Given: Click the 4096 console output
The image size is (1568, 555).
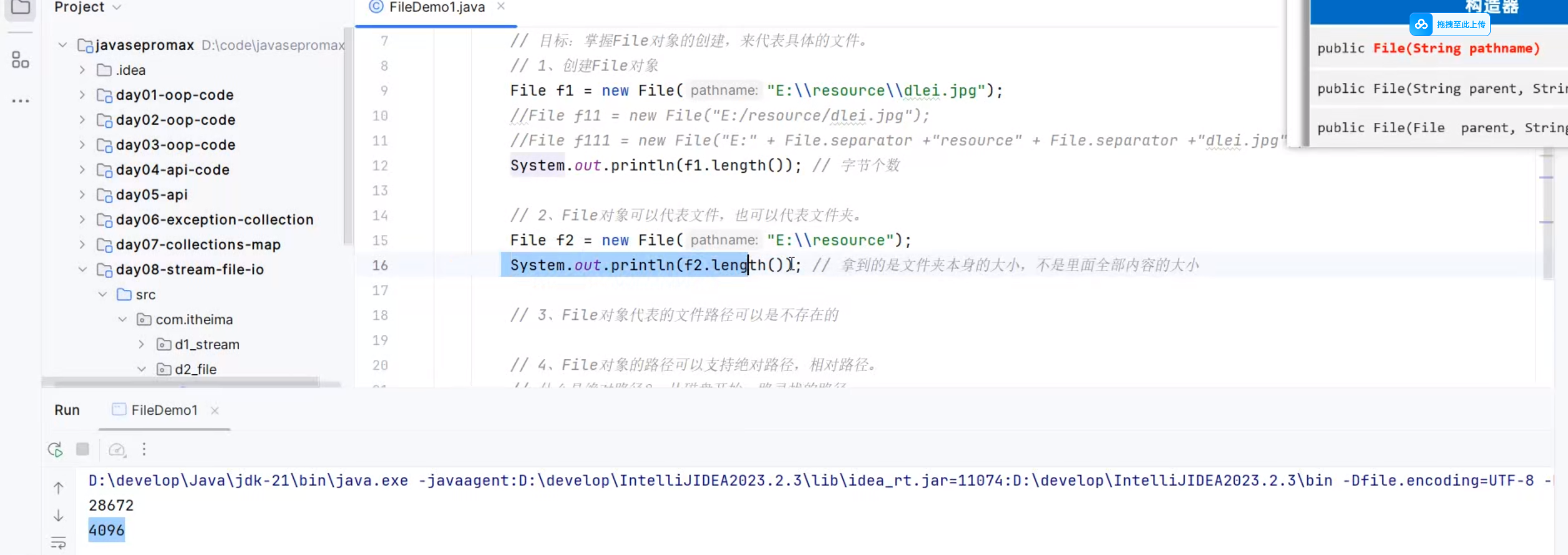Looking at the screenshot, I should [x=107, y=530].
